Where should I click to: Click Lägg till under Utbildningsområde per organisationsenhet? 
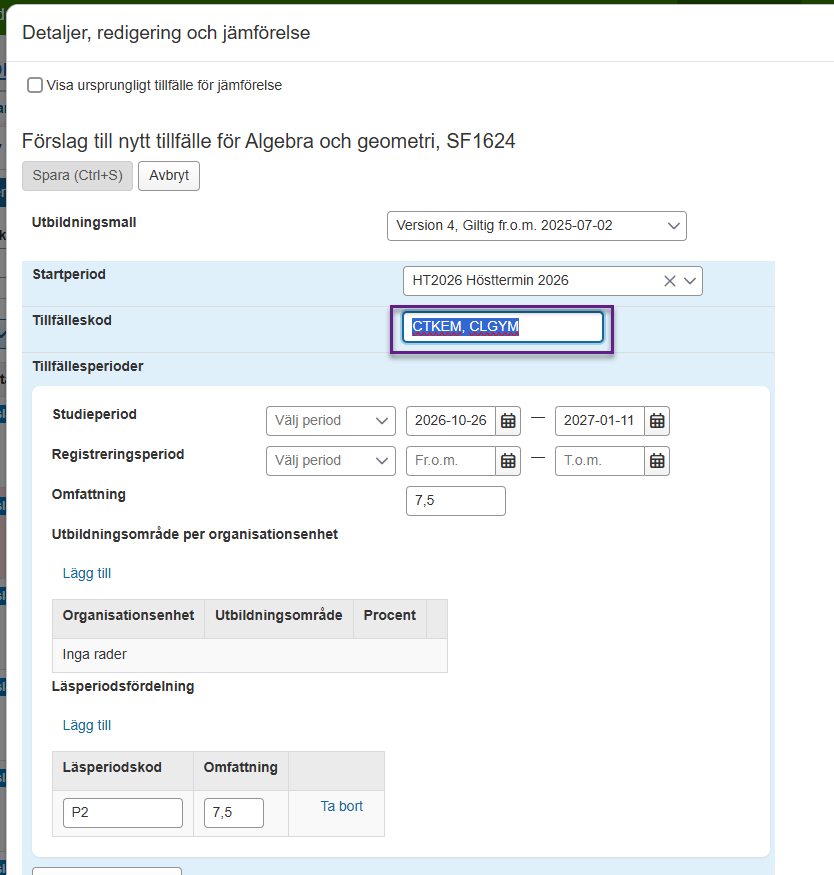pos(87,573)
